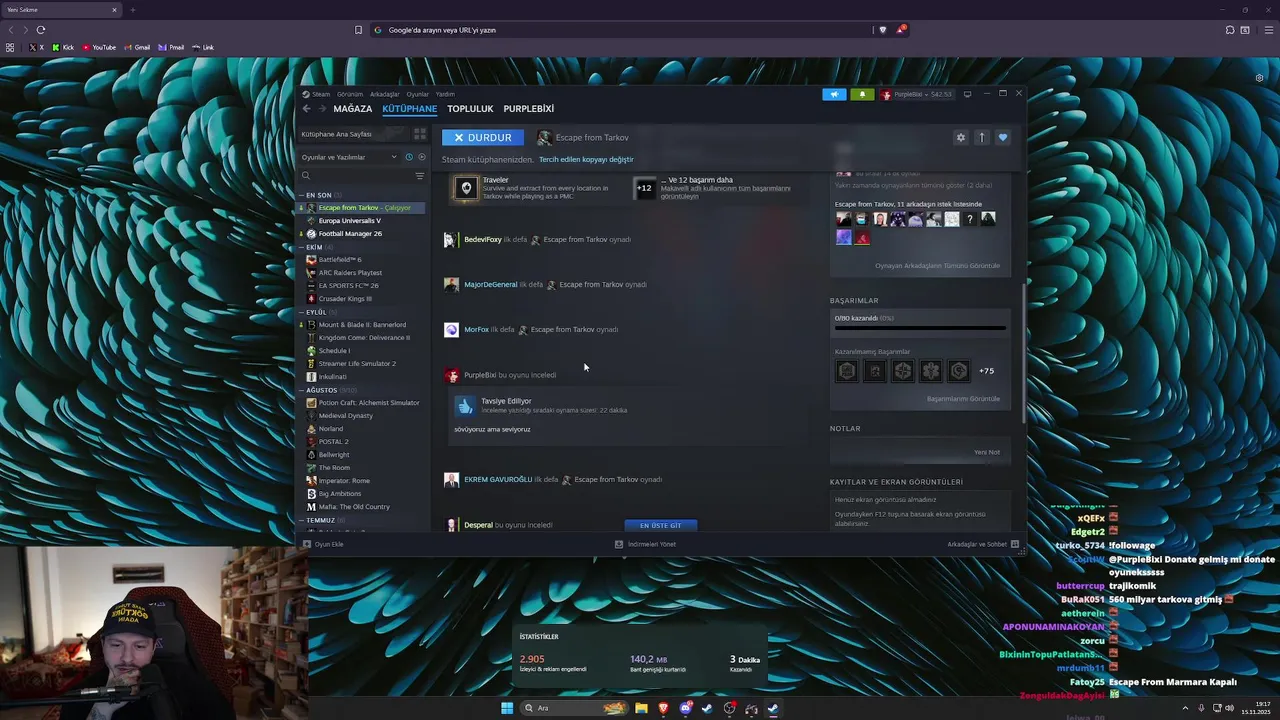Collapse the EN SON category
Viewport: 1280px width, 720px height.
pyautogui.click(x=319, y=195)
